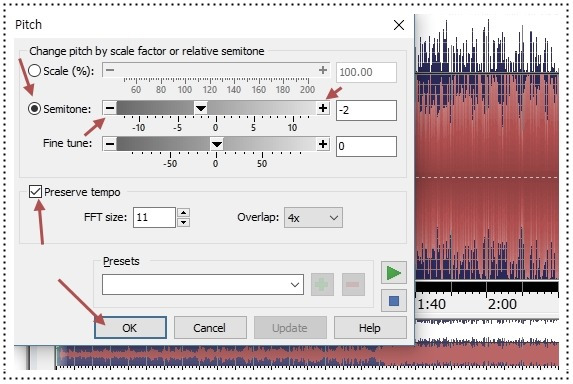Remove the preset with the red minus icon

(x=353, y=284)
